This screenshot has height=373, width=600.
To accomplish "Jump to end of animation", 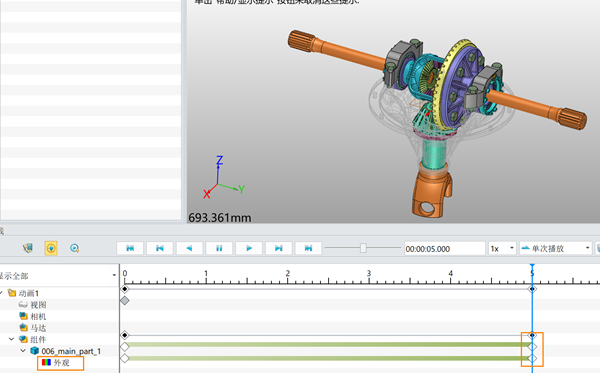I will click(x=308, y=248).
